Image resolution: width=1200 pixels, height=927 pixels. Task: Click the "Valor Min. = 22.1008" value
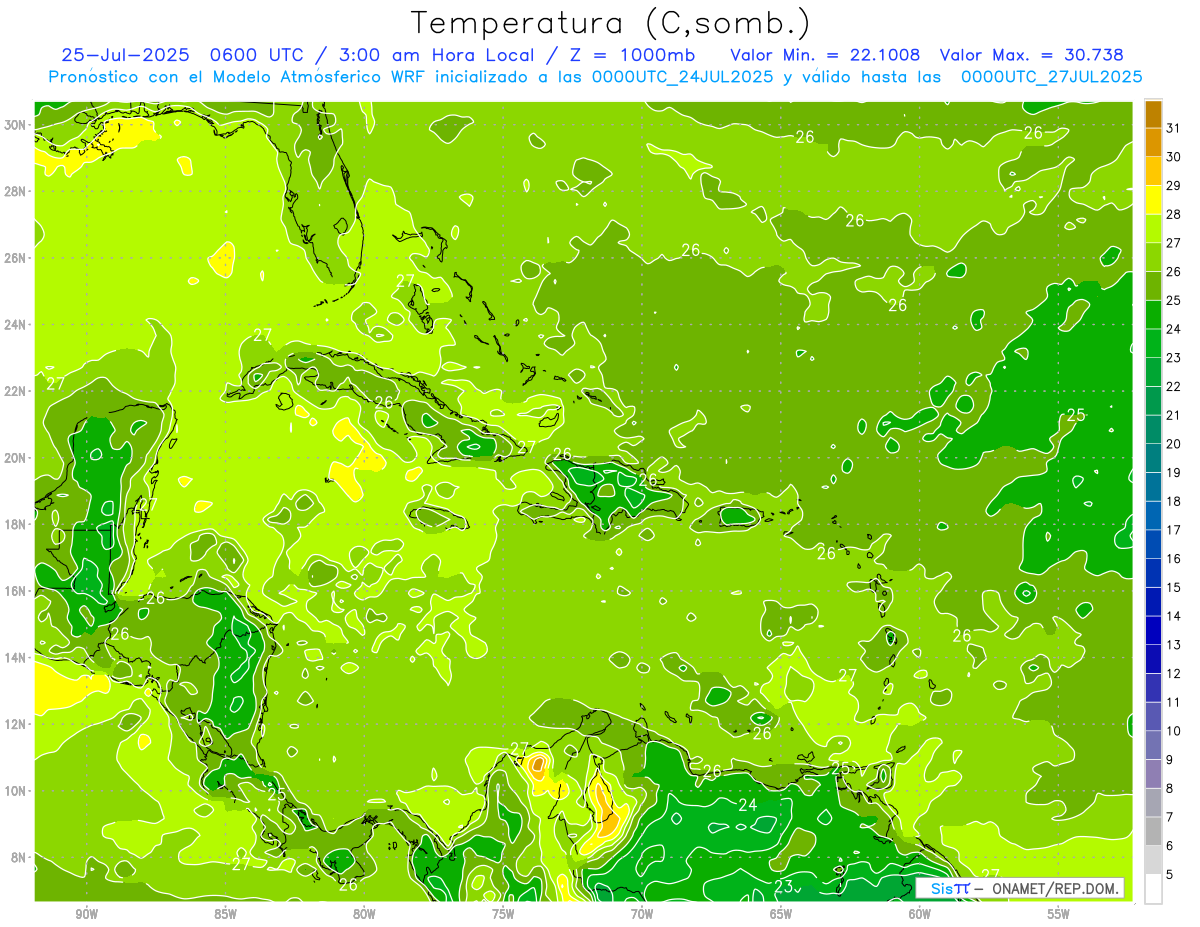pos(826,55)
